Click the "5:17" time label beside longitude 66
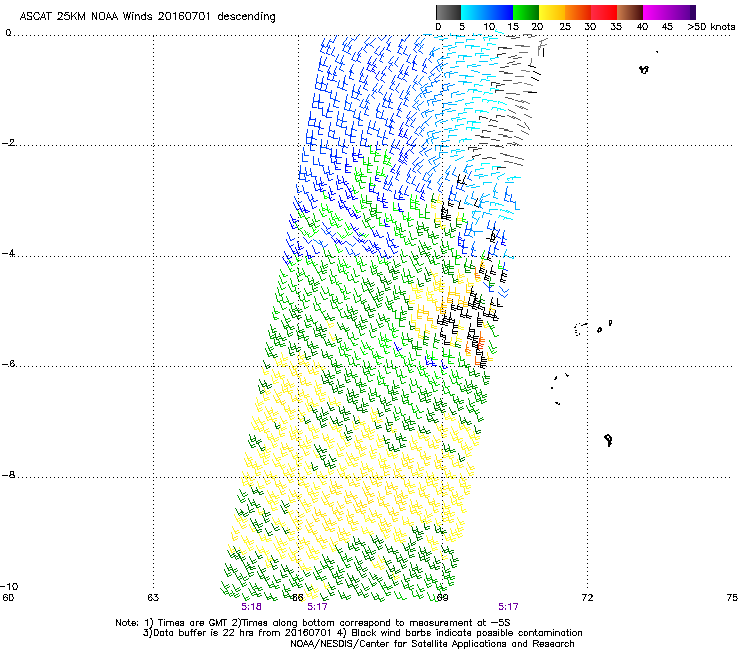The image size is (740, 650). [317, 607]
